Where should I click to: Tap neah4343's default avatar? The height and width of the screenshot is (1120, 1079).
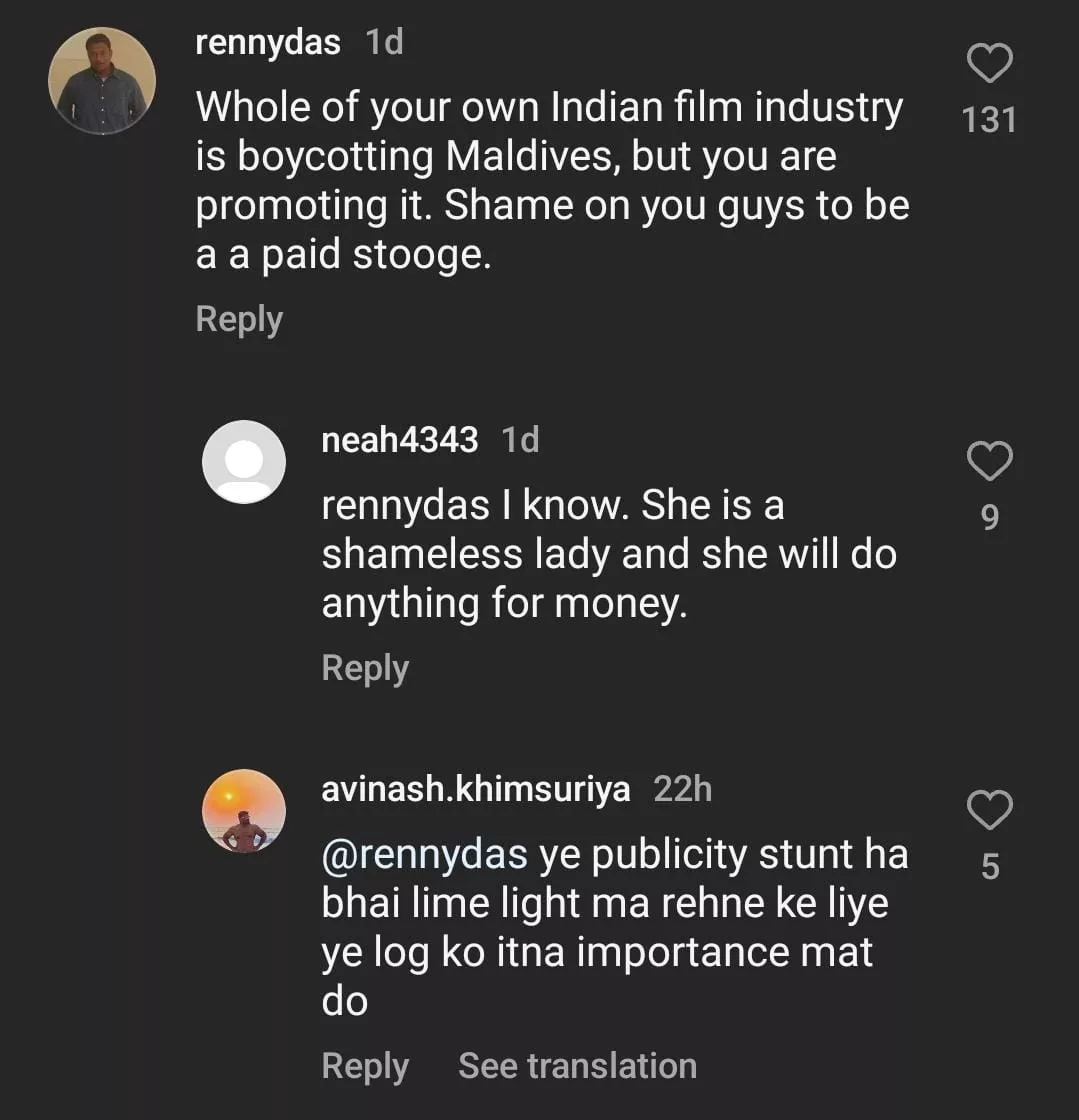(244, 461)
